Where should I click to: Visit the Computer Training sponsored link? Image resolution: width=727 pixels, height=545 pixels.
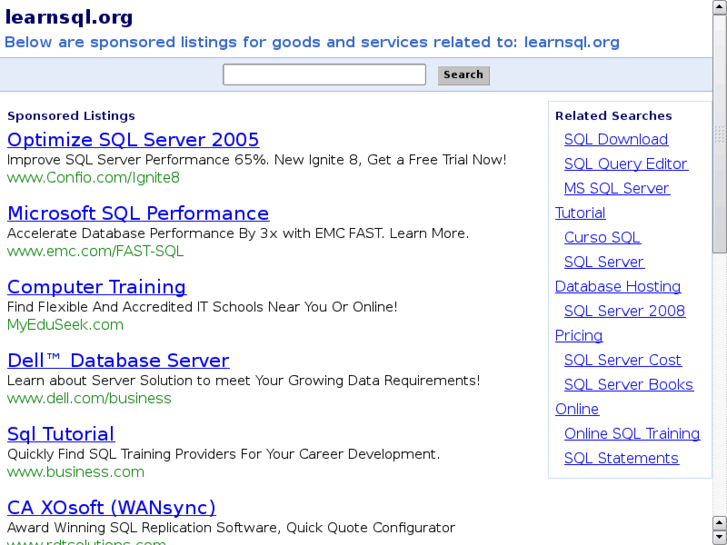[x=96, y=287]
